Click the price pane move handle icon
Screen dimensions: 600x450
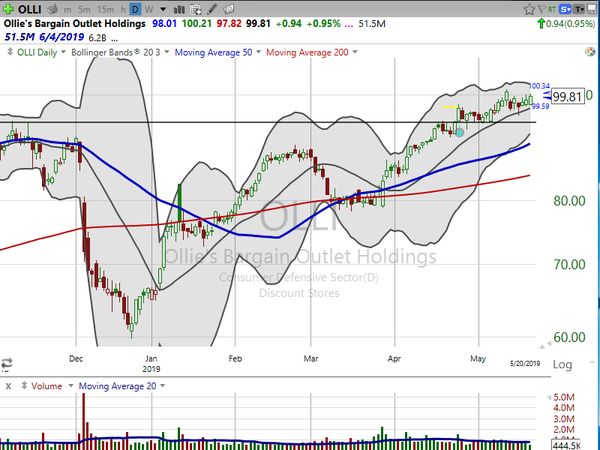click(x=10, y=52)
